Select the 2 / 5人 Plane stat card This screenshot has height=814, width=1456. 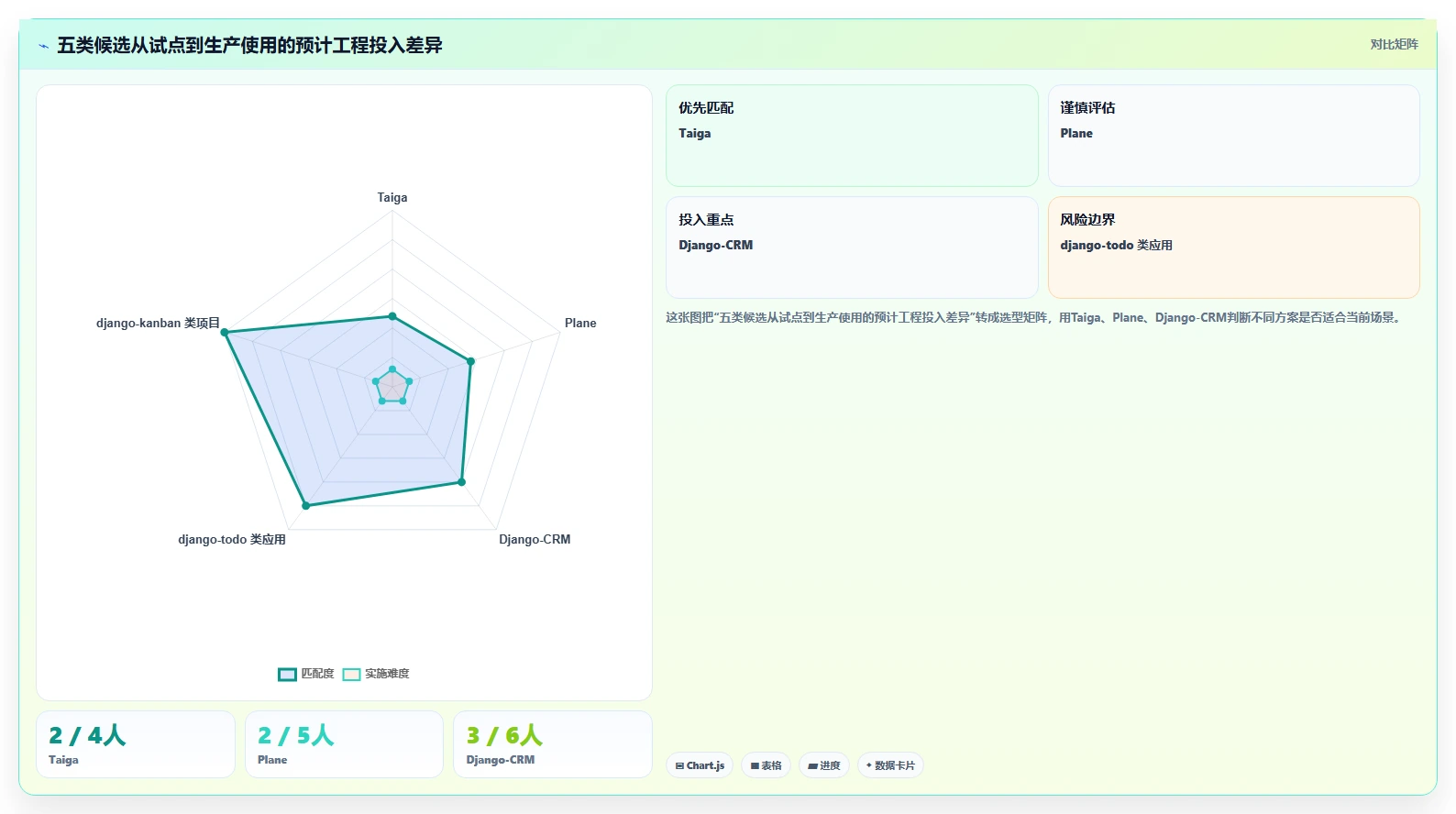click(344, 744)
